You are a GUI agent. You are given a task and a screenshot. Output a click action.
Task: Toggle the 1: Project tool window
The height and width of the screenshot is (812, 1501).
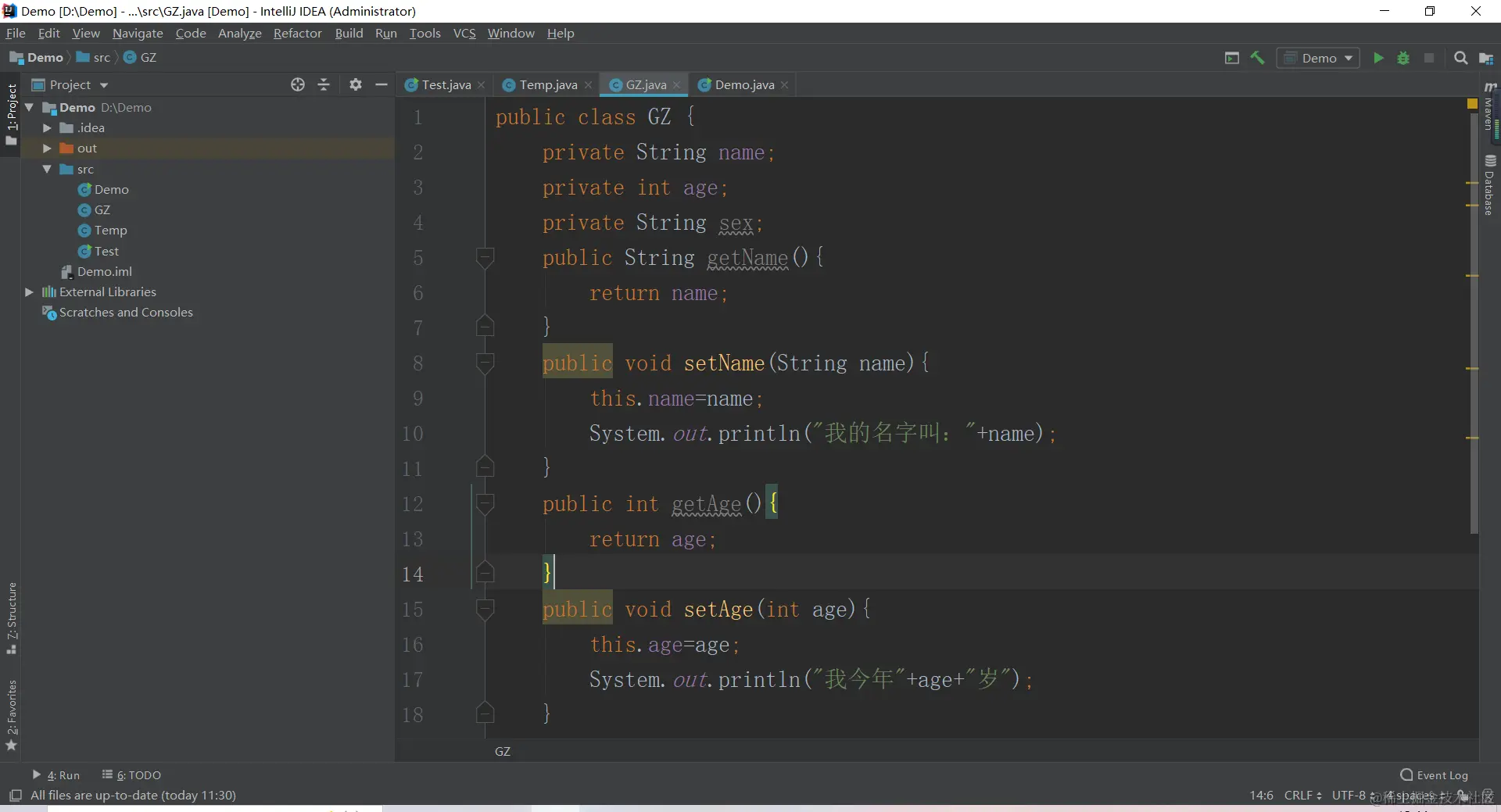point(11,114)
